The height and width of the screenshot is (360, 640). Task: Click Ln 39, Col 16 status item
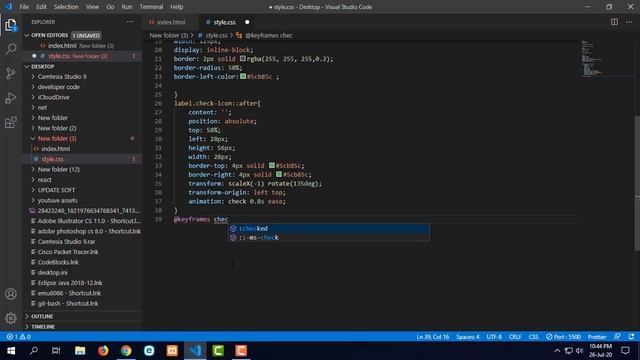[x=433, y=337]
